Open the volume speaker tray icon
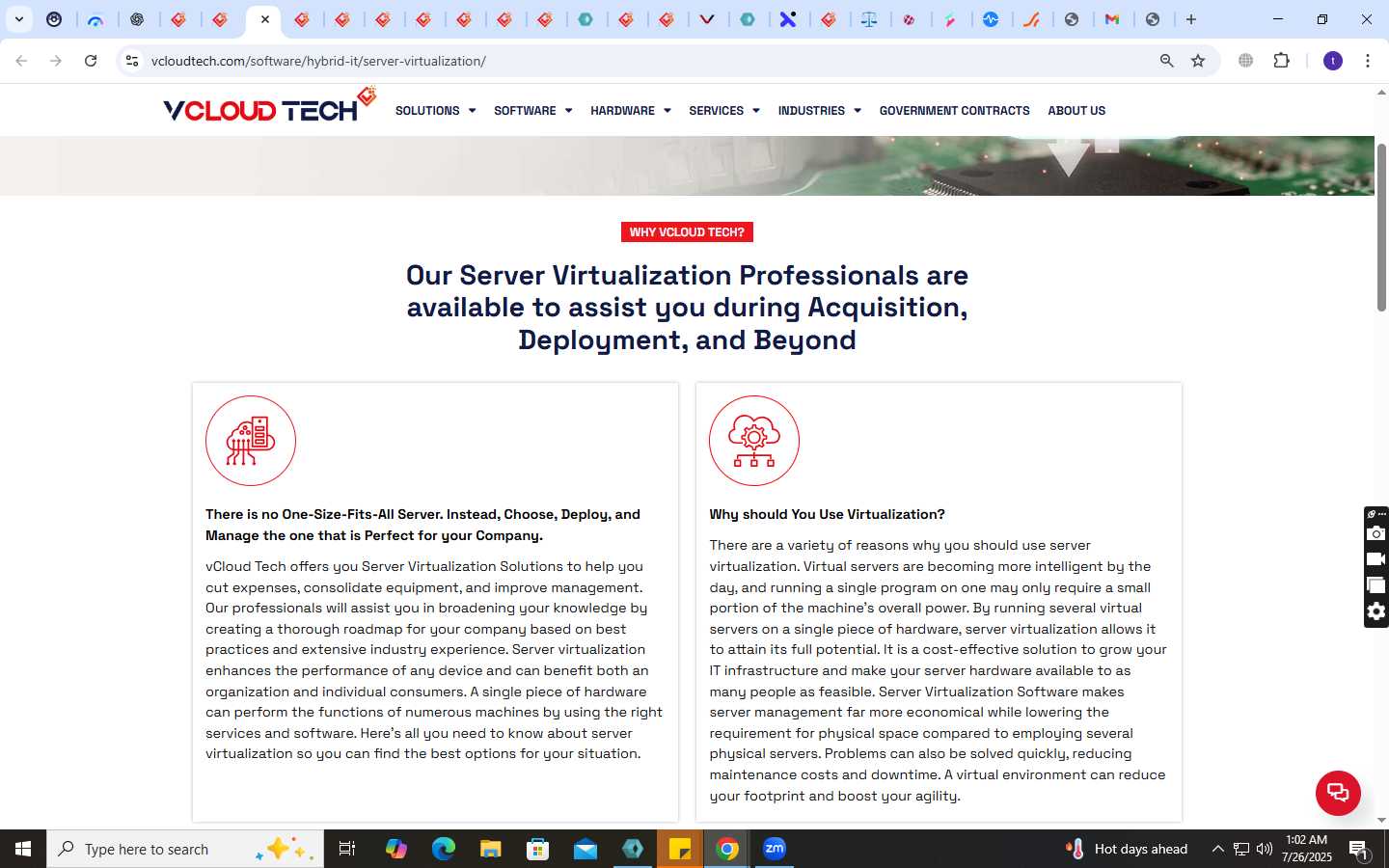This screenshot has width=1389, height=868. coord(1265,849)
